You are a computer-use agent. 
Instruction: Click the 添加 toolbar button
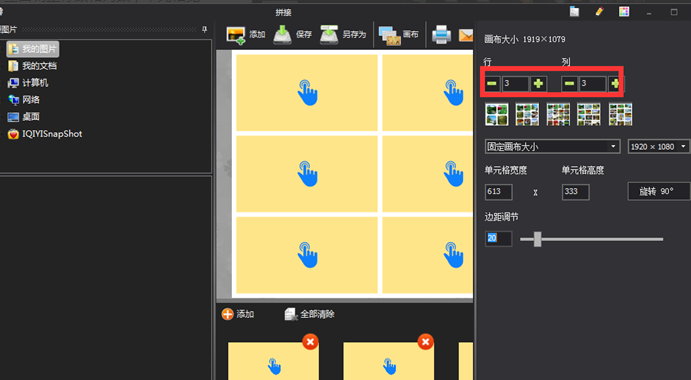tap(246, 34)
